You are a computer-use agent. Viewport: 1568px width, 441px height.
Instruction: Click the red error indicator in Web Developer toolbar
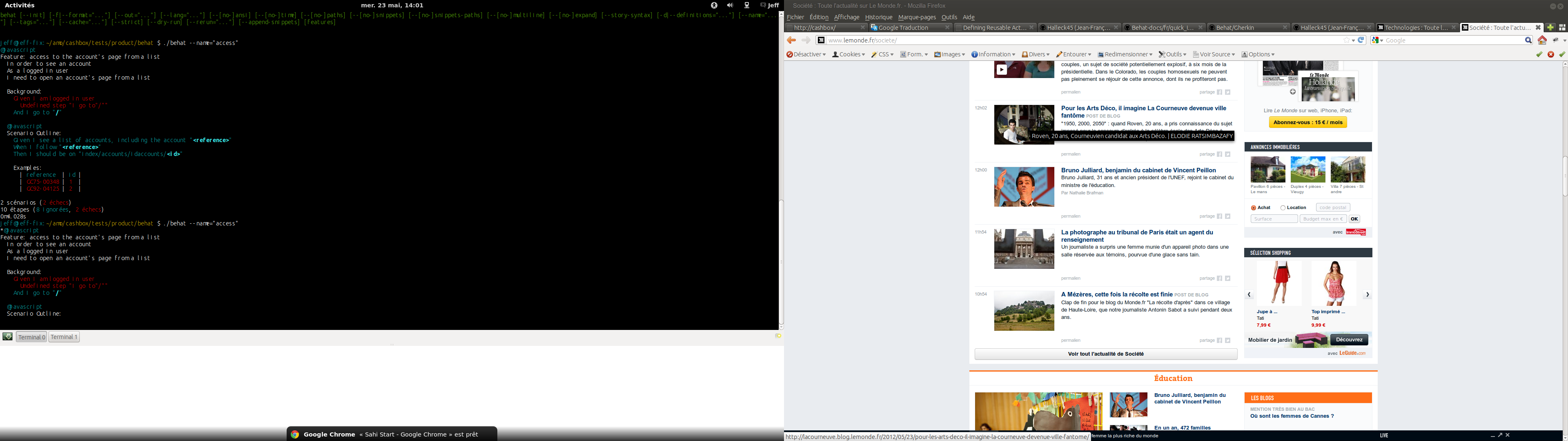click(1550, 54)
